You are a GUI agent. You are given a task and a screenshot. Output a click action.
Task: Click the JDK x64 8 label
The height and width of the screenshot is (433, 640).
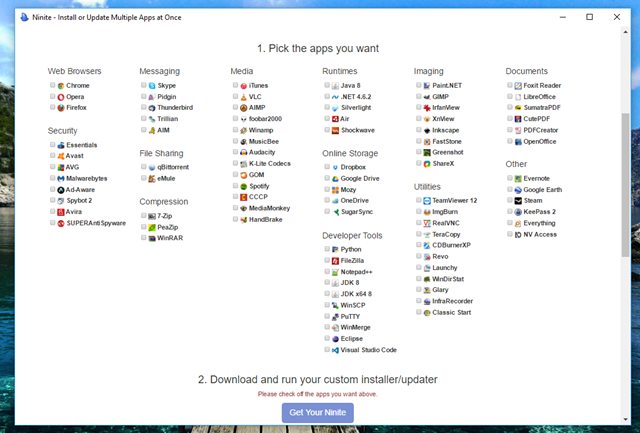click(356, 294)
